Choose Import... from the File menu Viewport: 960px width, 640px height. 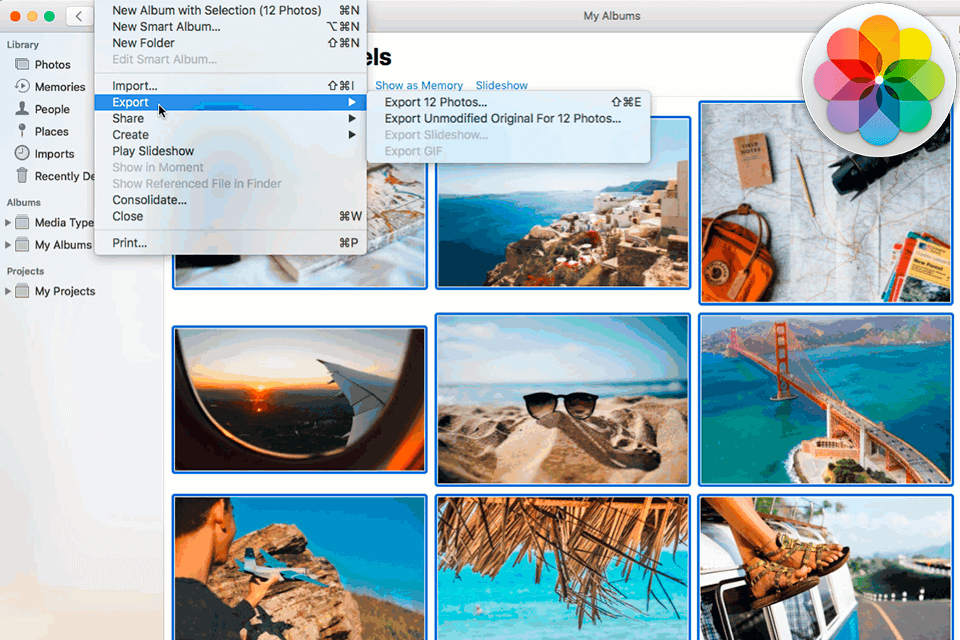231,86
